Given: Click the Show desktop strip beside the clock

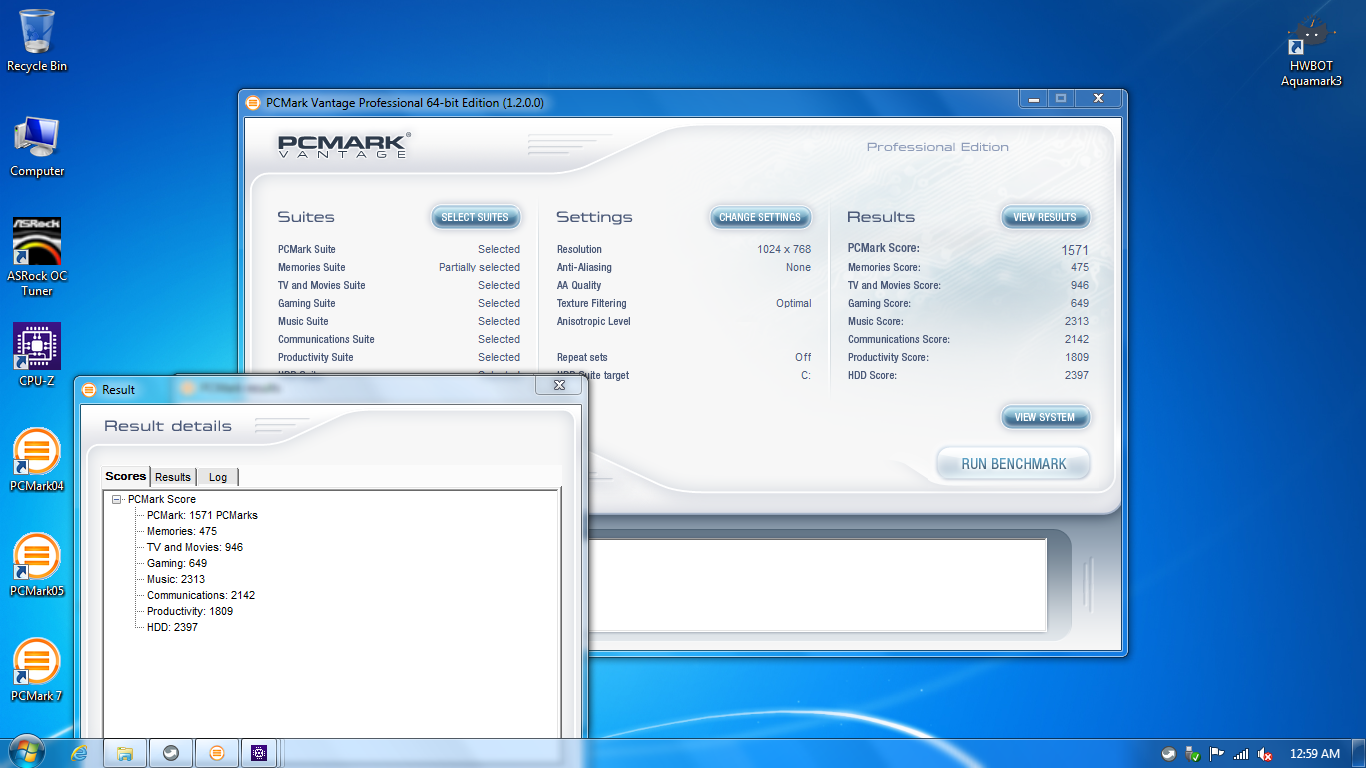Looking at the screenshot, I should point(1359,753).
